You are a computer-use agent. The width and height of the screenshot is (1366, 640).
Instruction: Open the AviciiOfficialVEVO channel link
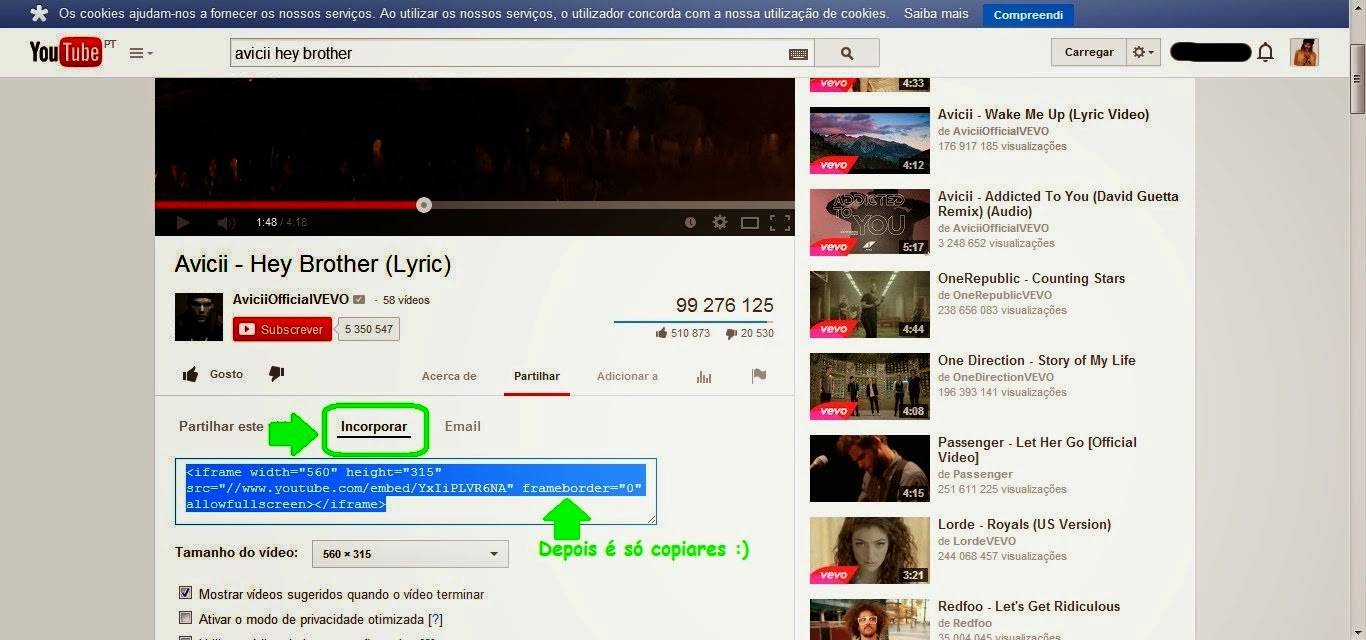pyautogui.click(x=291, y=299)
